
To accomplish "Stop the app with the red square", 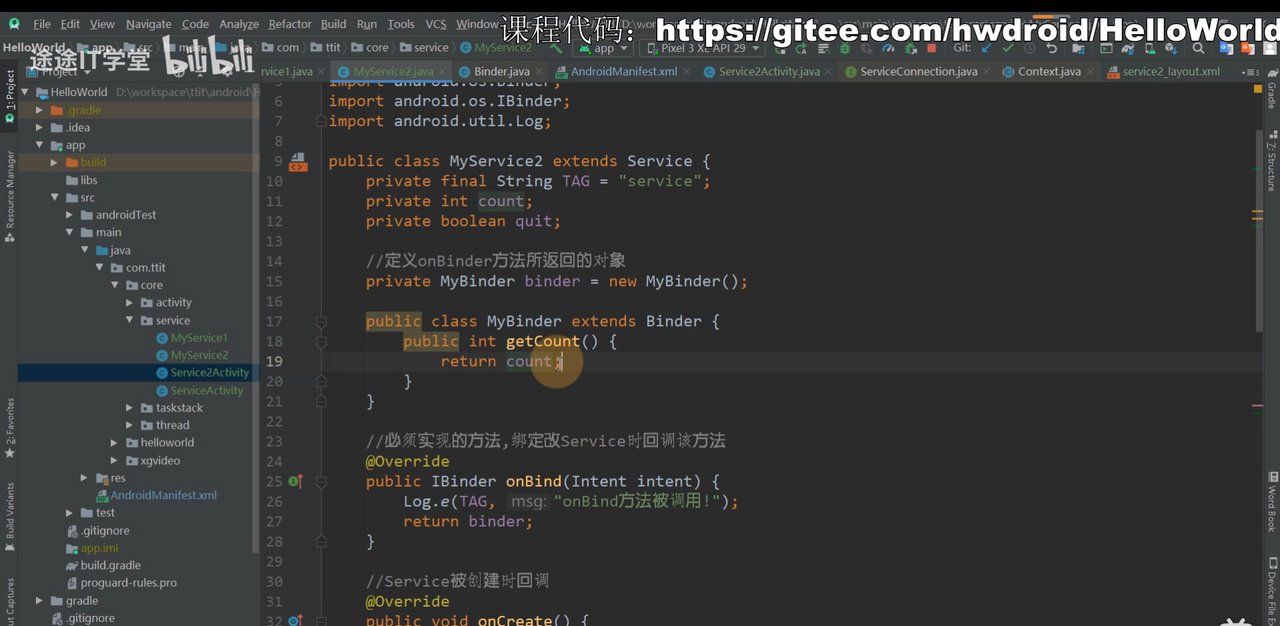I will coord(931,48).
